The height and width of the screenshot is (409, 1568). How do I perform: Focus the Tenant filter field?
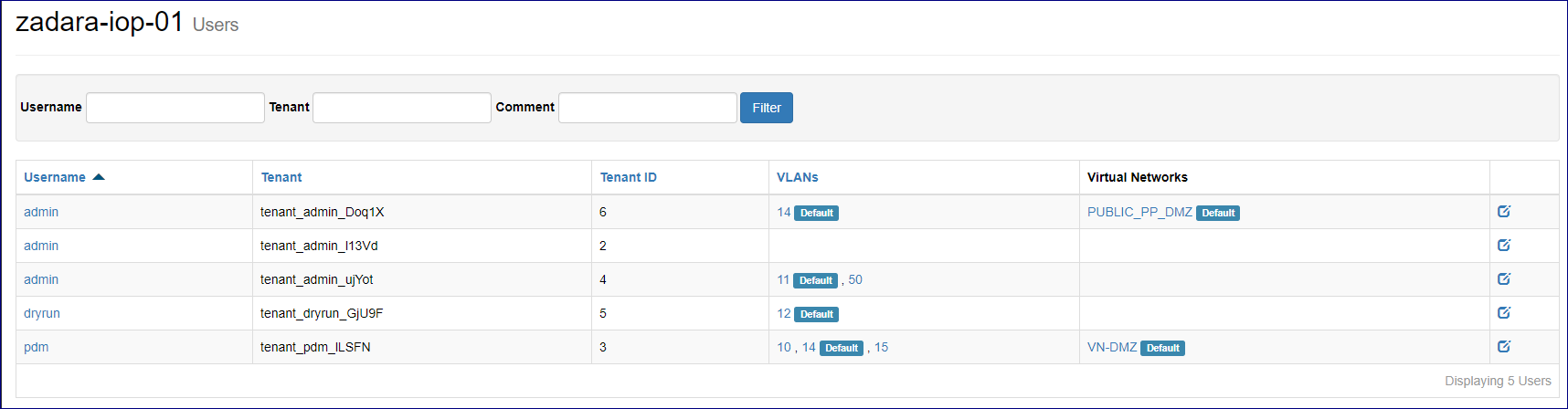pos(402,108)
